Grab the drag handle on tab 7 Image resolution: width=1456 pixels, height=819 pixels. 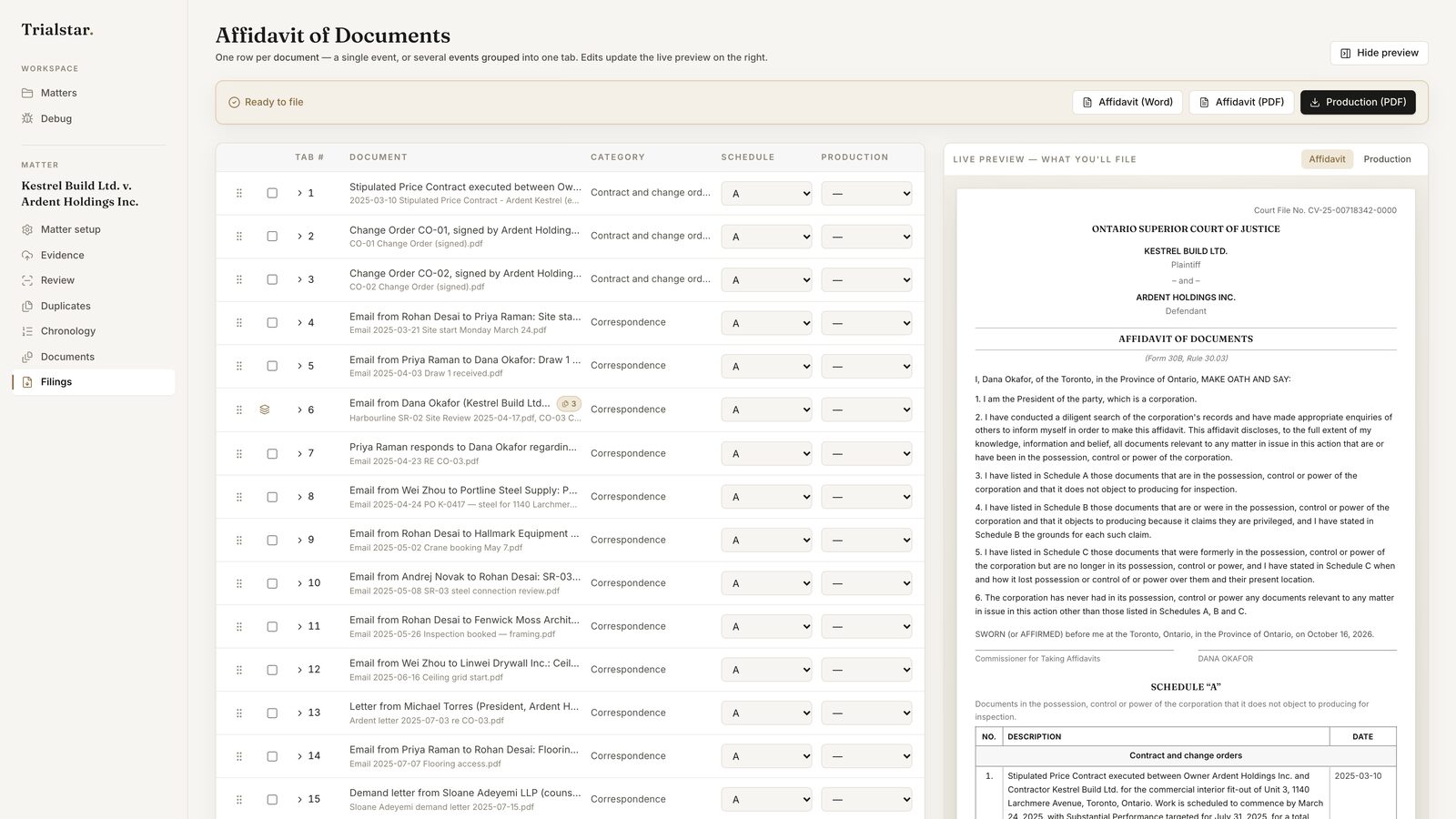tap(239, 453)
